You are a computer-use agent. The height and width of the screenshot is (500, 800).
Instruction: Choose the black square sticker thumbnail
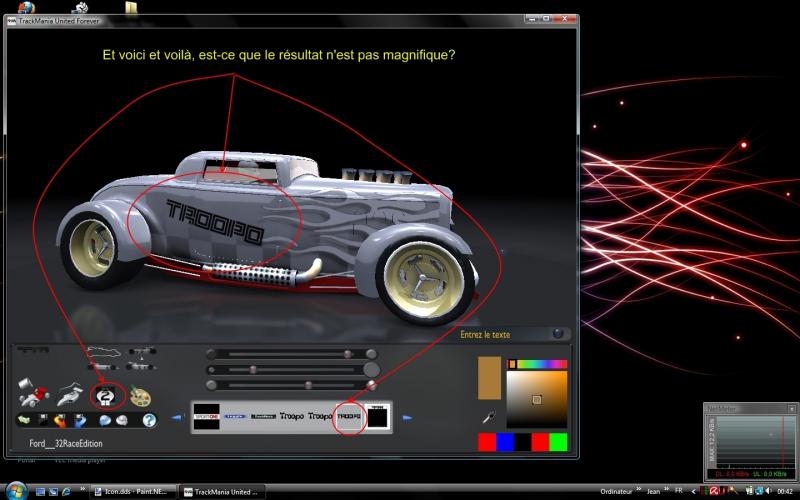click(378, 417)
